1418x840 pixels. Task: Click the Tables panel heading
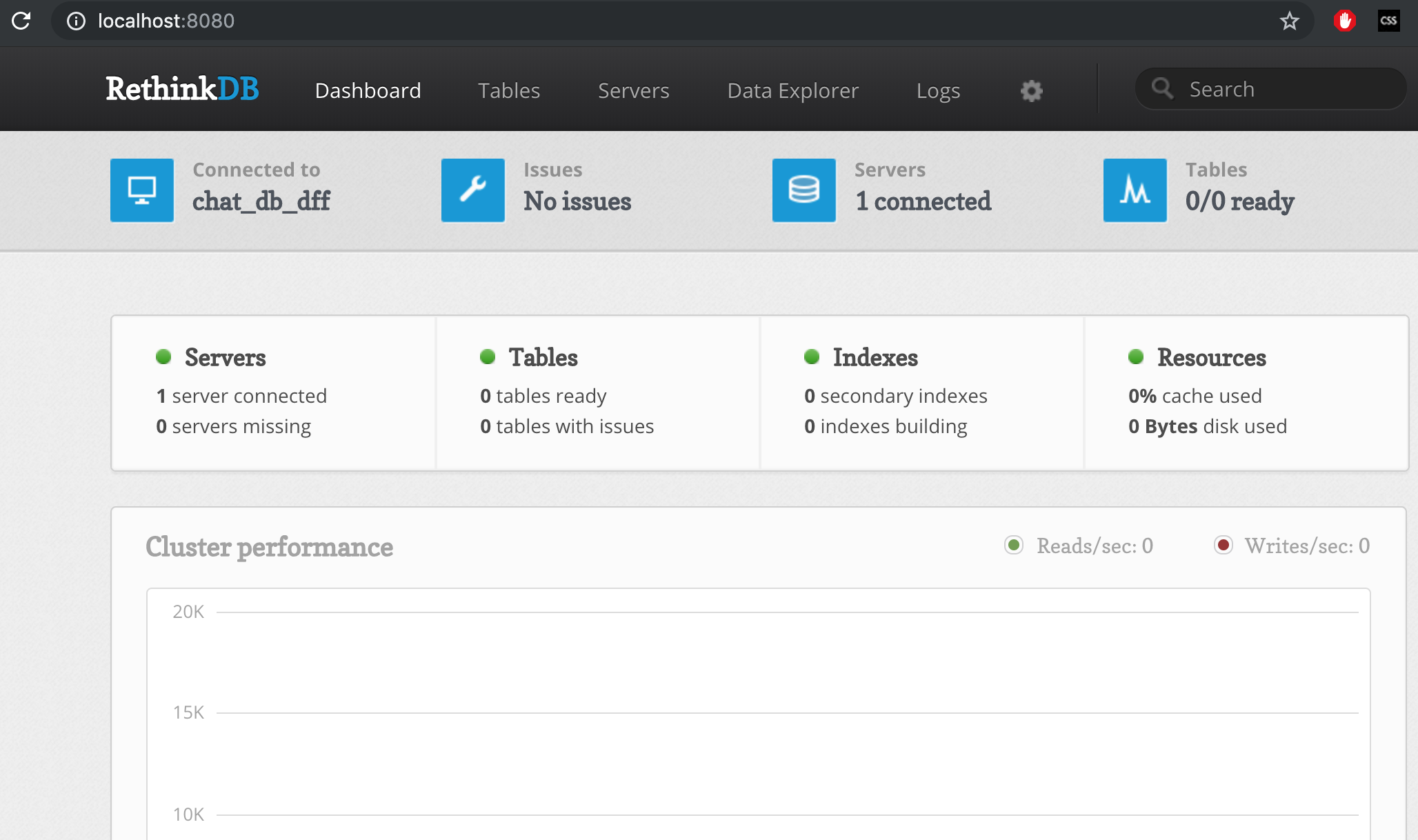[543, 357]
